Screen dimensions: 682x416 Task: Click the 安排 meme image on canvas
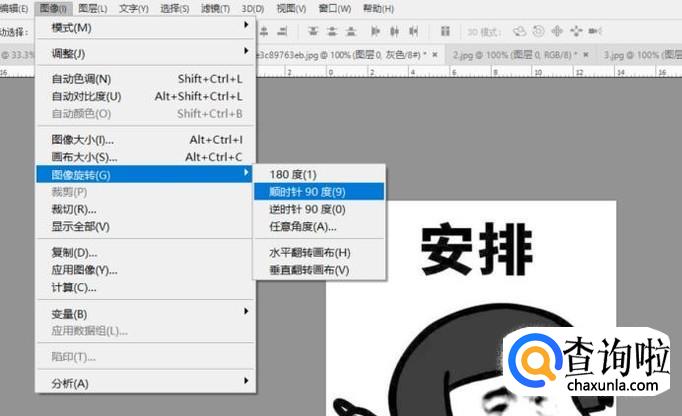click(470, 310)
